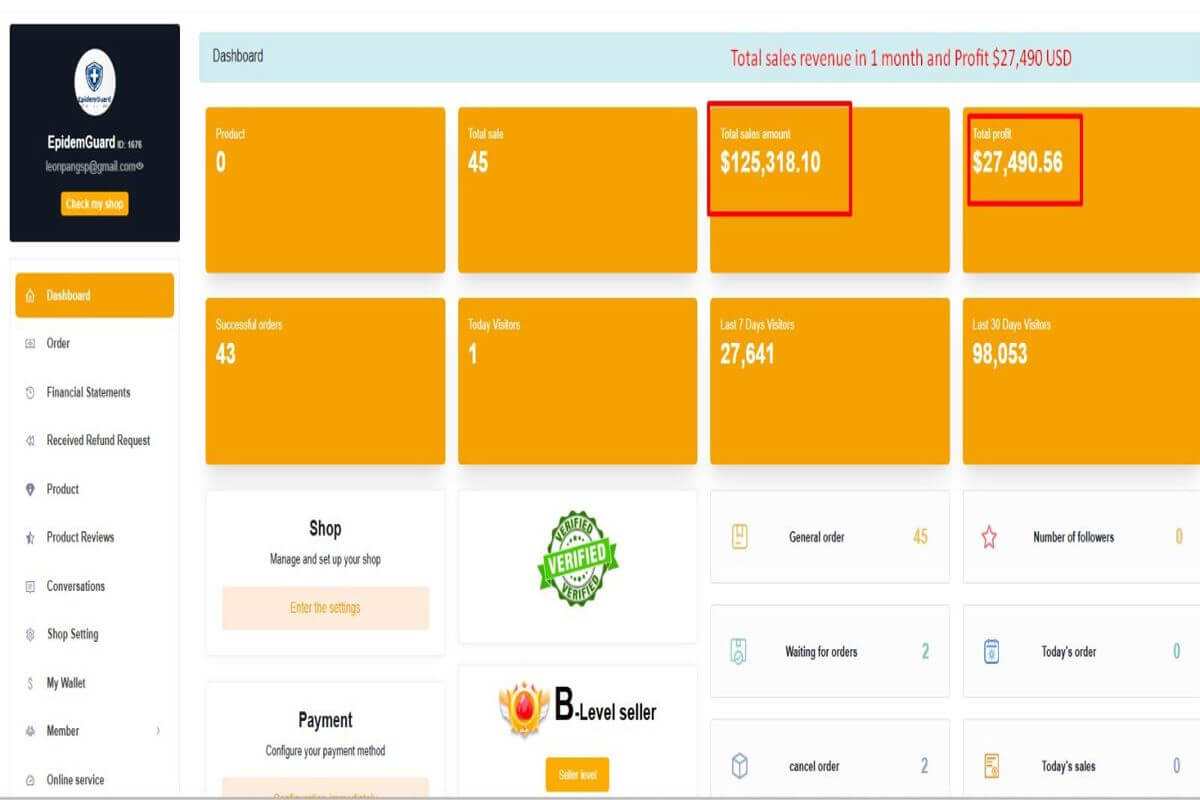Screen dimensions: 1200x800
Task: Click the EpidemGuard shop logo avatar
Action: [x=95, y=82]
